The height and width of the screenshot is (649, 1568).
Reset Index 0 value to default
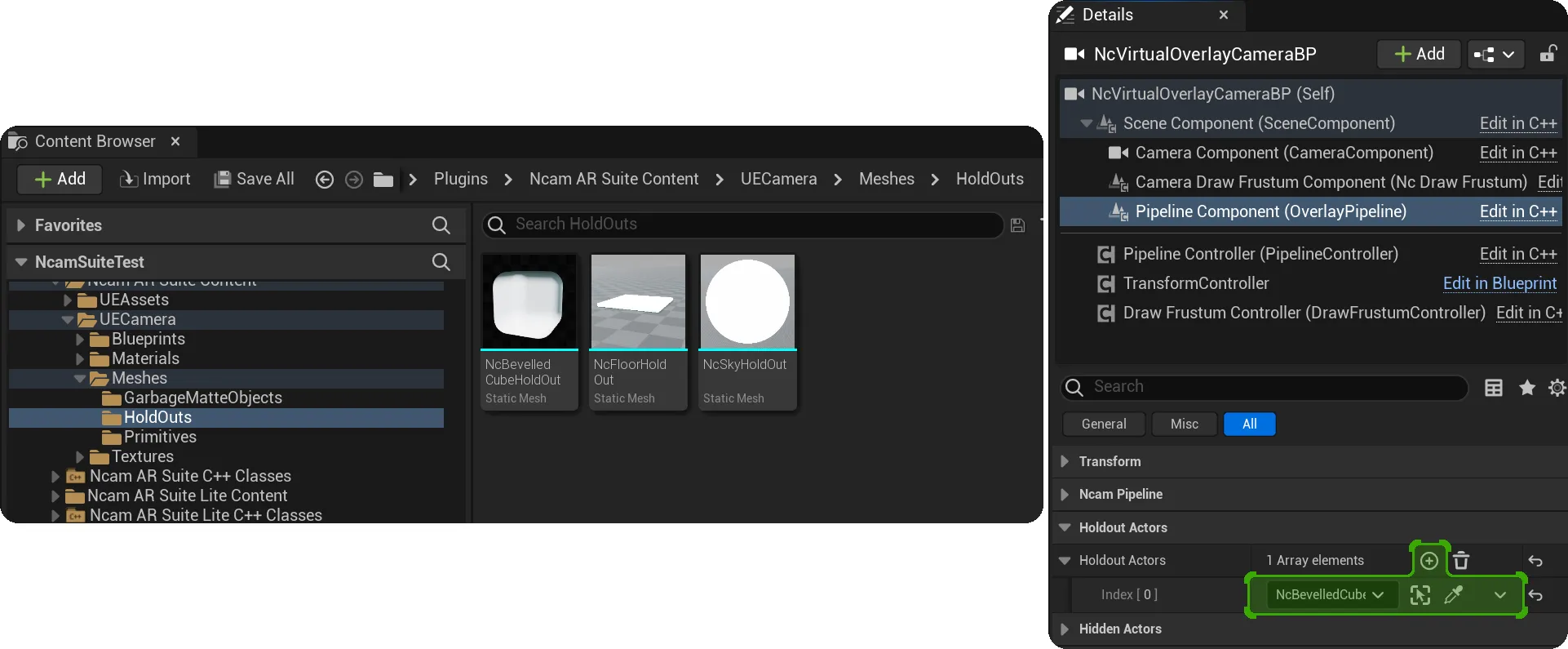pyautogui.click(x=1535, y=595)
